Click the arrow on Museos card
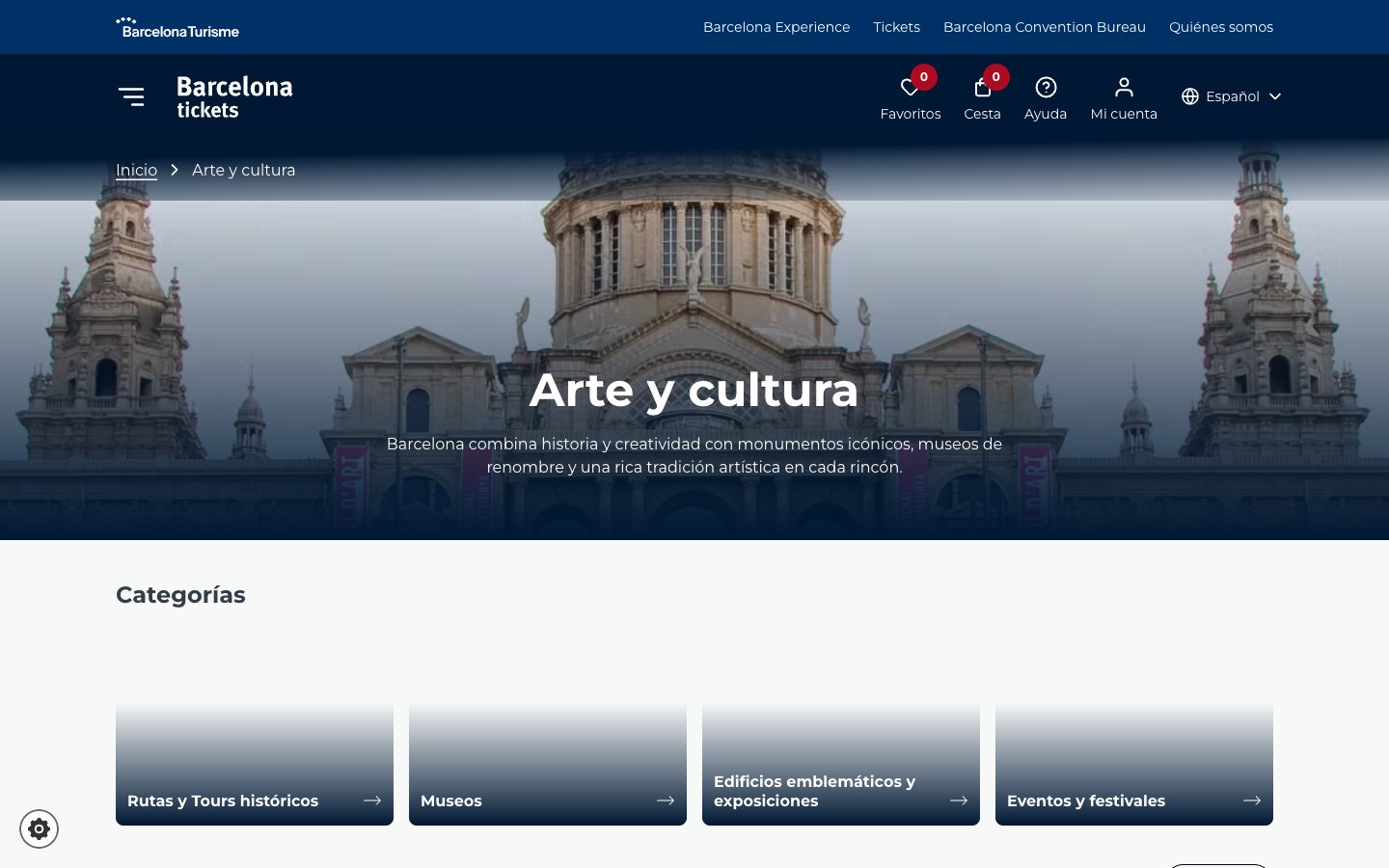1389x868 pixels. pos(666,800)
